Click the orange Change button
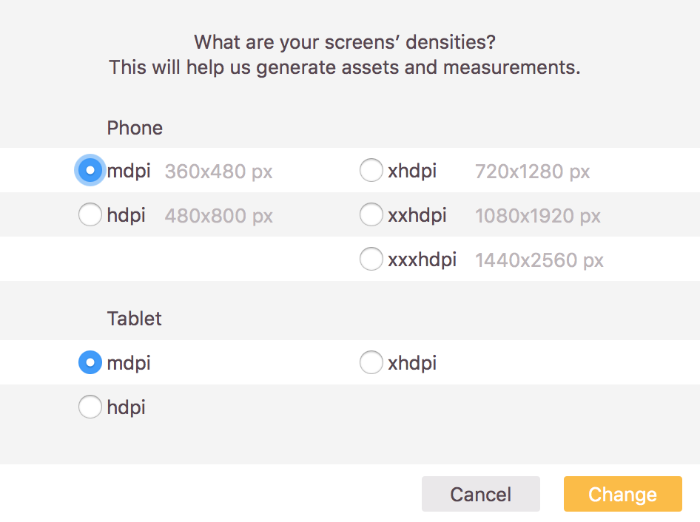700x522 pixels. [x=622, y=494]
